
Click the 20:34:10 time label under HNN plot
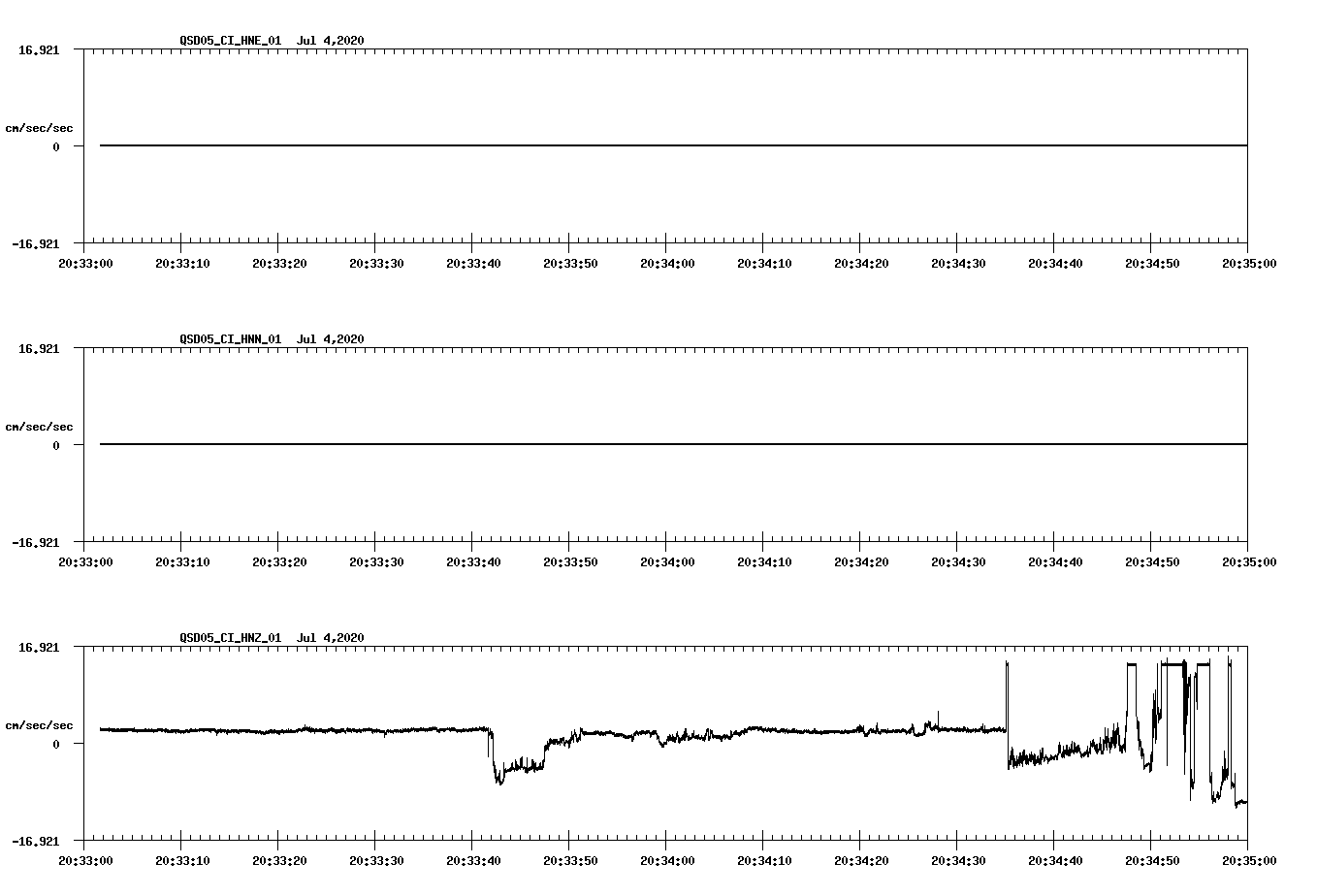tap(764, 561)
